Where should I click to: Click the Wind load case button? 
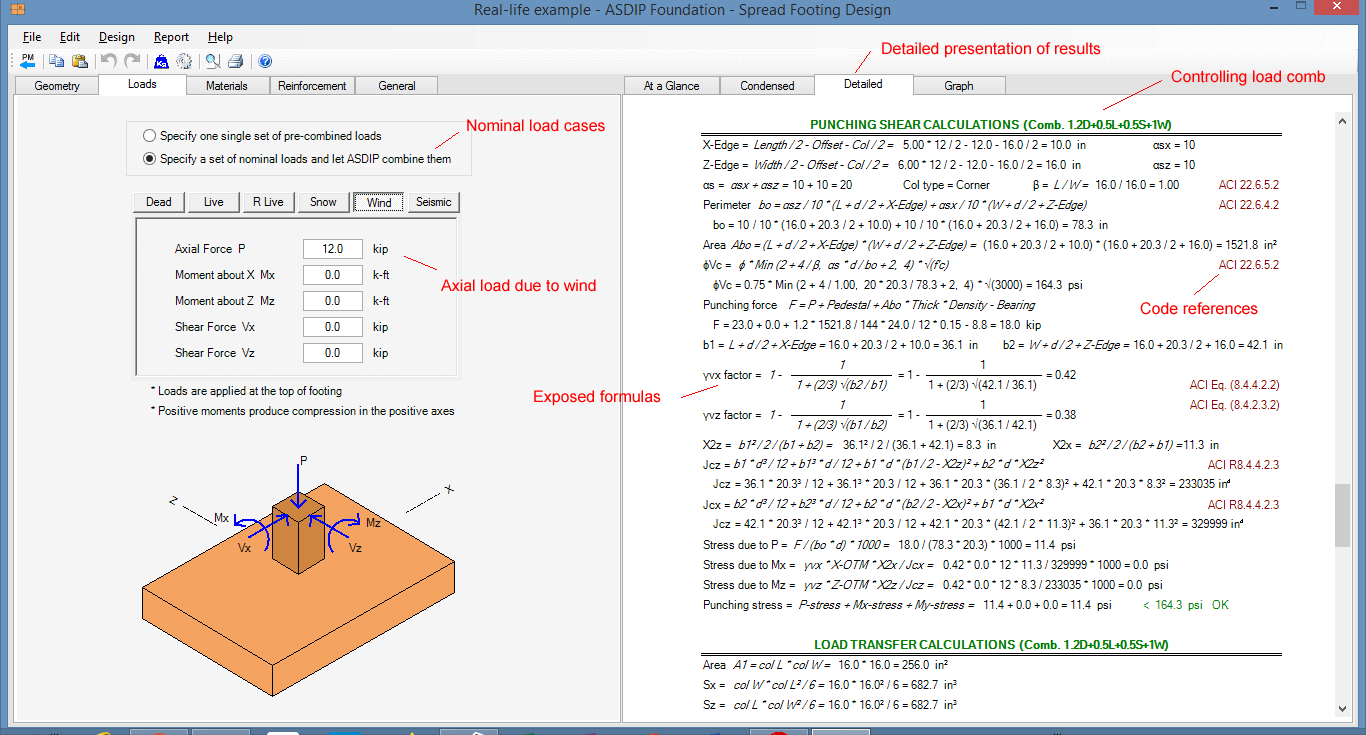[x=379, y=202]
